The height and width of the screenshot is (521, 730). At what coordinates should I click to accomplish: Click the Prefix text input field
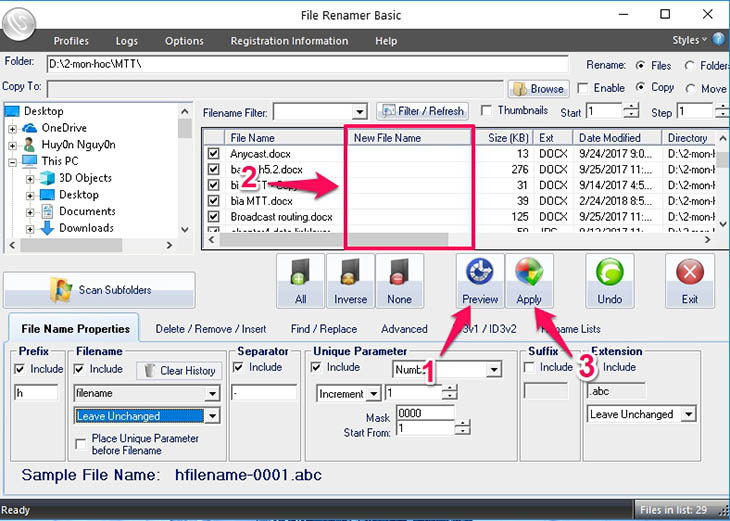[36, 393]
